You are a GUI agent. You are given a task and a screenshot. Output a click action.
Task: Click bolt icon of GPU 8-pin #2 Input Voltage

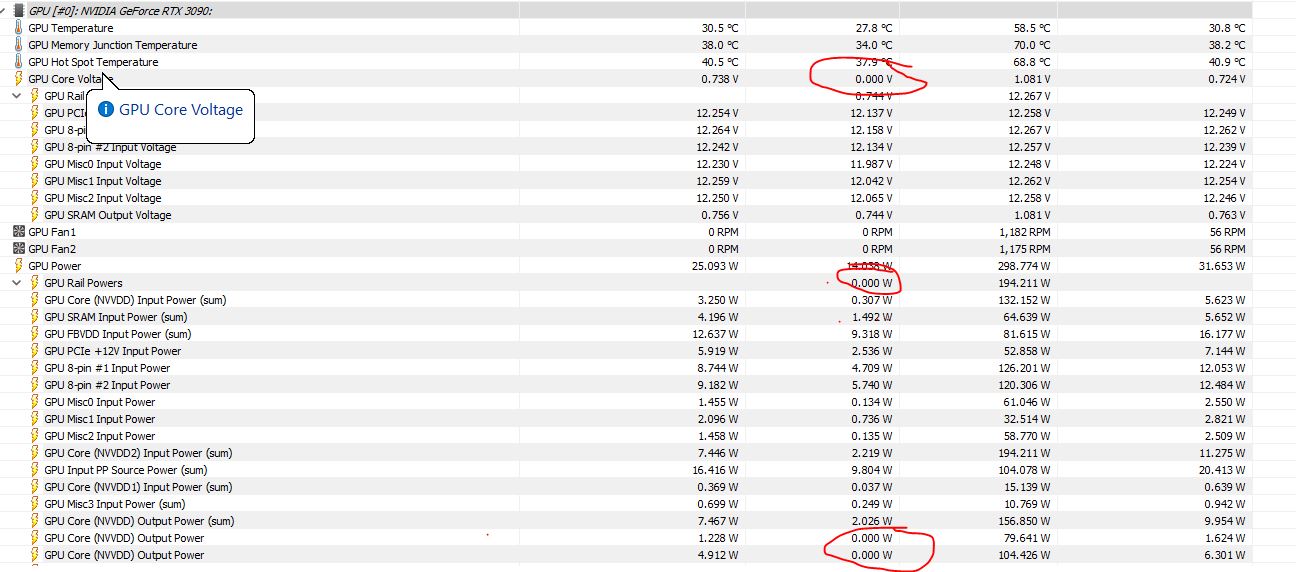click(35, 147)
